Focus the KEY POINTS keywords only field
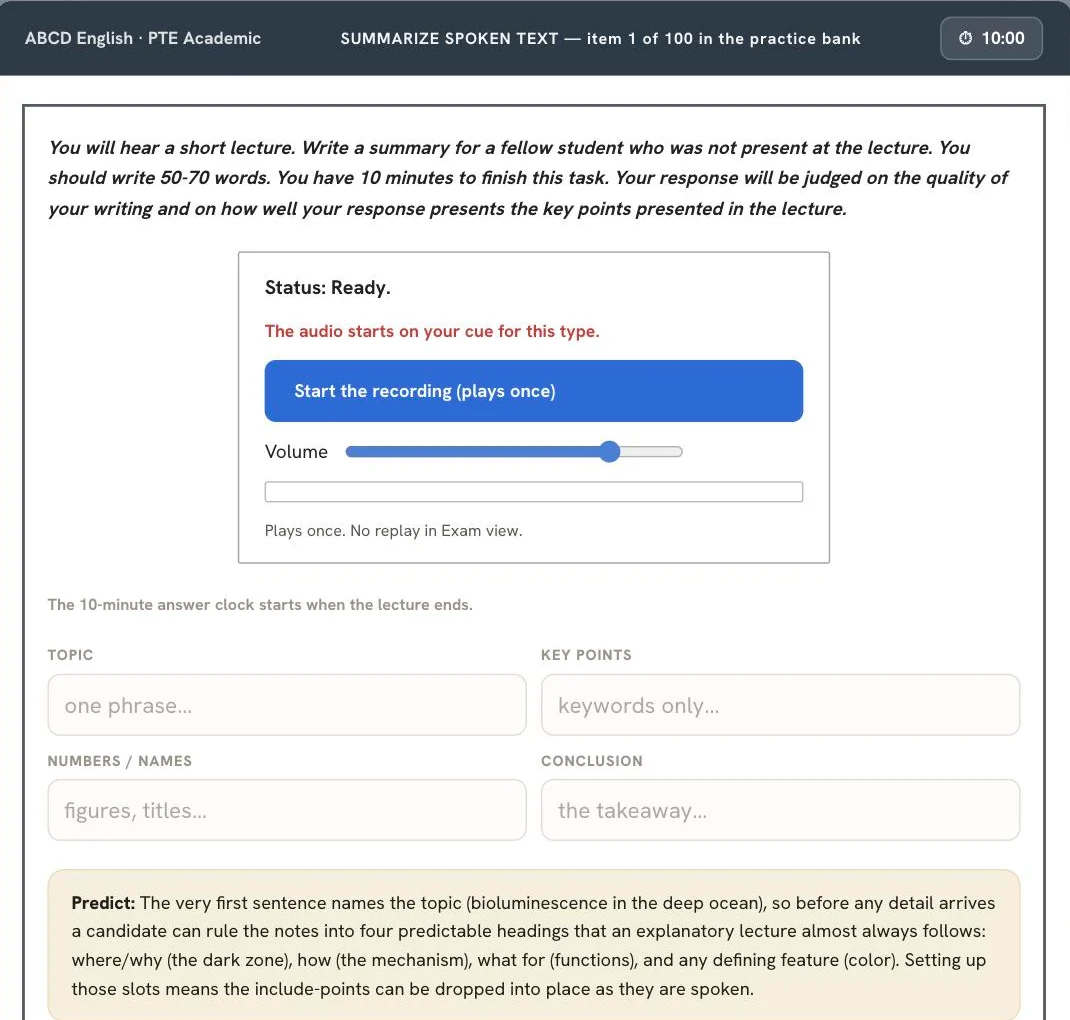Image resolution: width=1070 pixels, height=1020 pixels. tap(780, 705)
